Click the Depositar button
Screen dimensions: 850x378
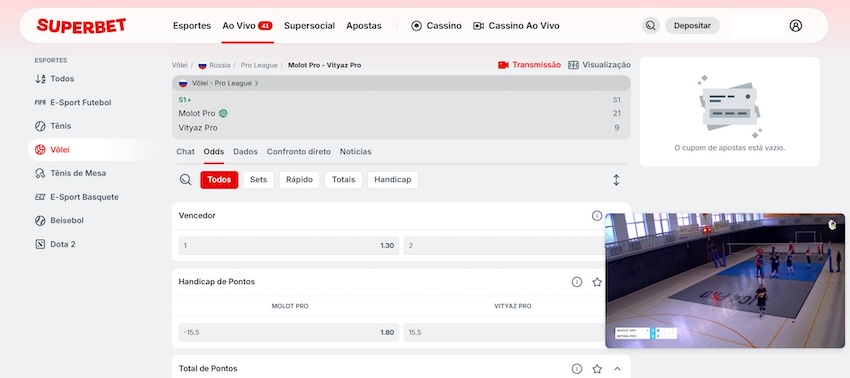coord(692,25)
